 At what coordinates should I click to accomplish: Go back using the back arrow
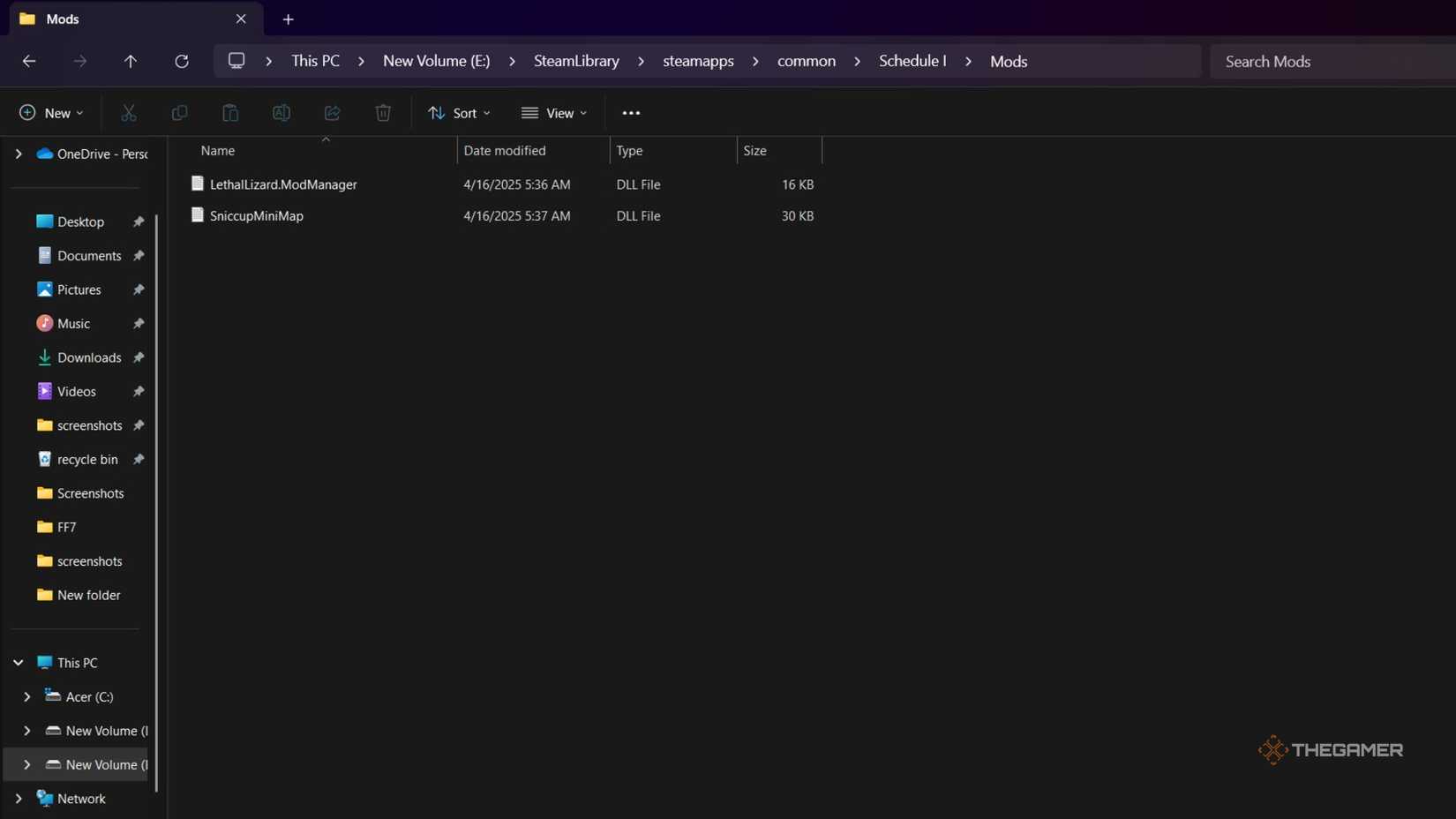[29, 61]
